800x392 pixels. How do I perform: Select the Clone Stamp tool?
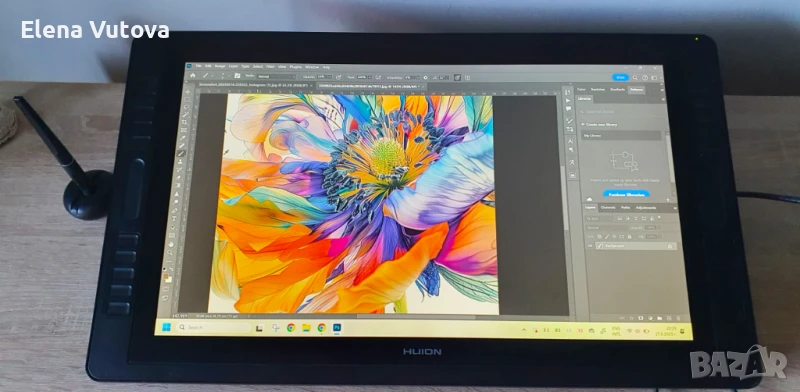point(180,162)
